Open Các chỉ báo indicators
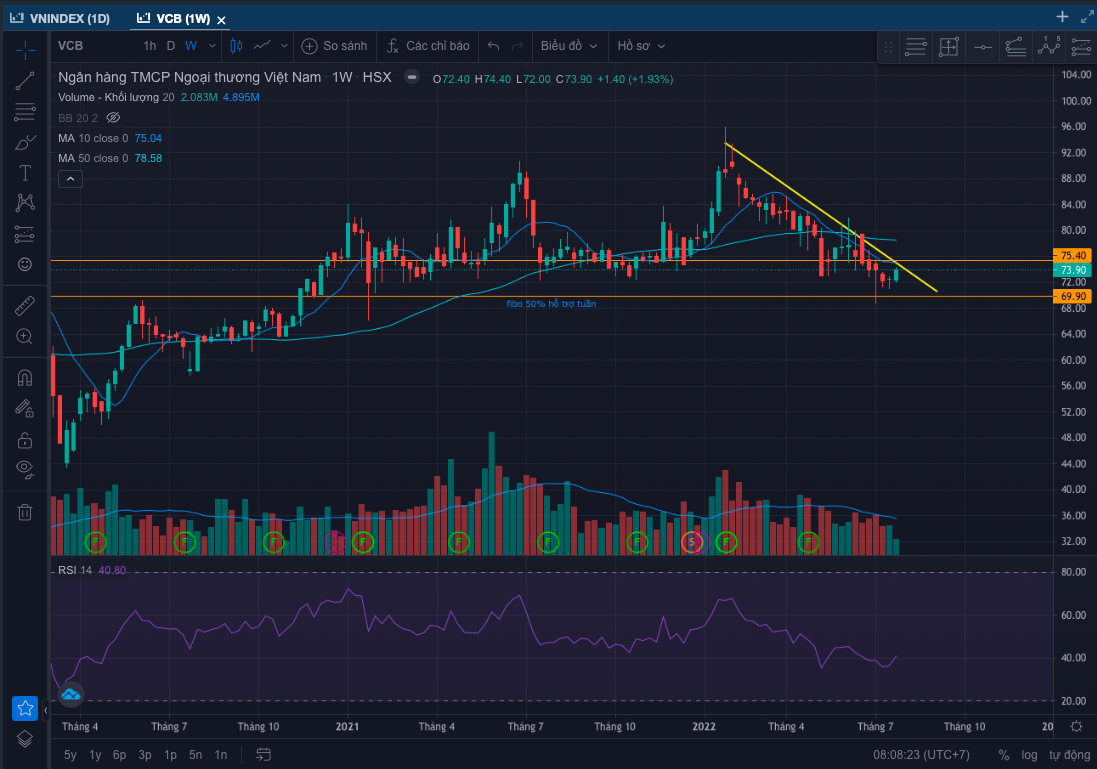Image resolution: width=1097 pixels, height=769 pixels. [427, 46]
